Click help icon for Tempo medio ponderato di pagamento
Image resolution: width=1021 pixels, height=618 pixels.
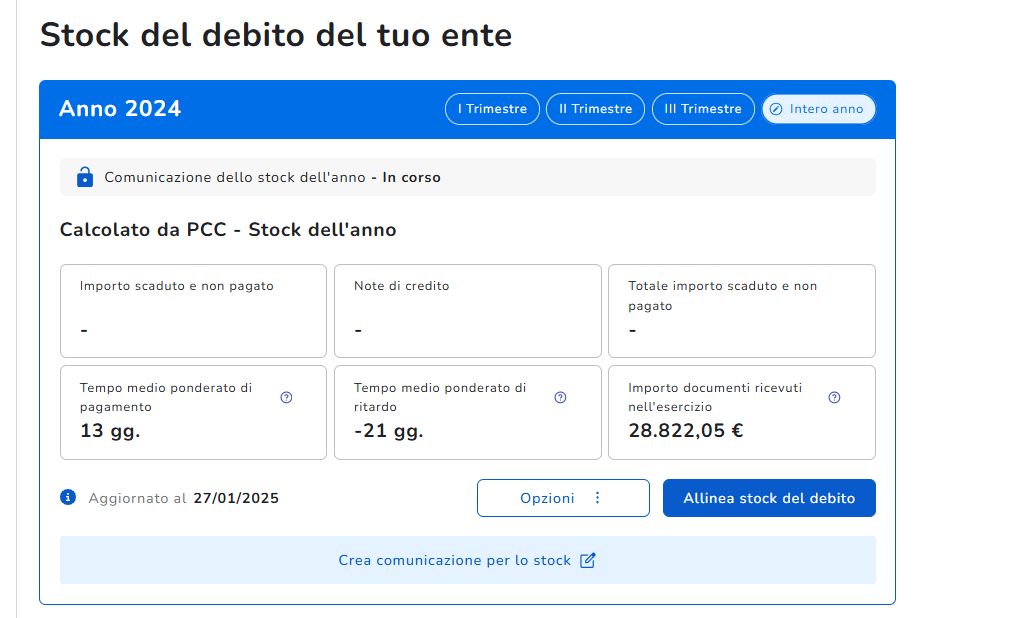pos(286,397)
